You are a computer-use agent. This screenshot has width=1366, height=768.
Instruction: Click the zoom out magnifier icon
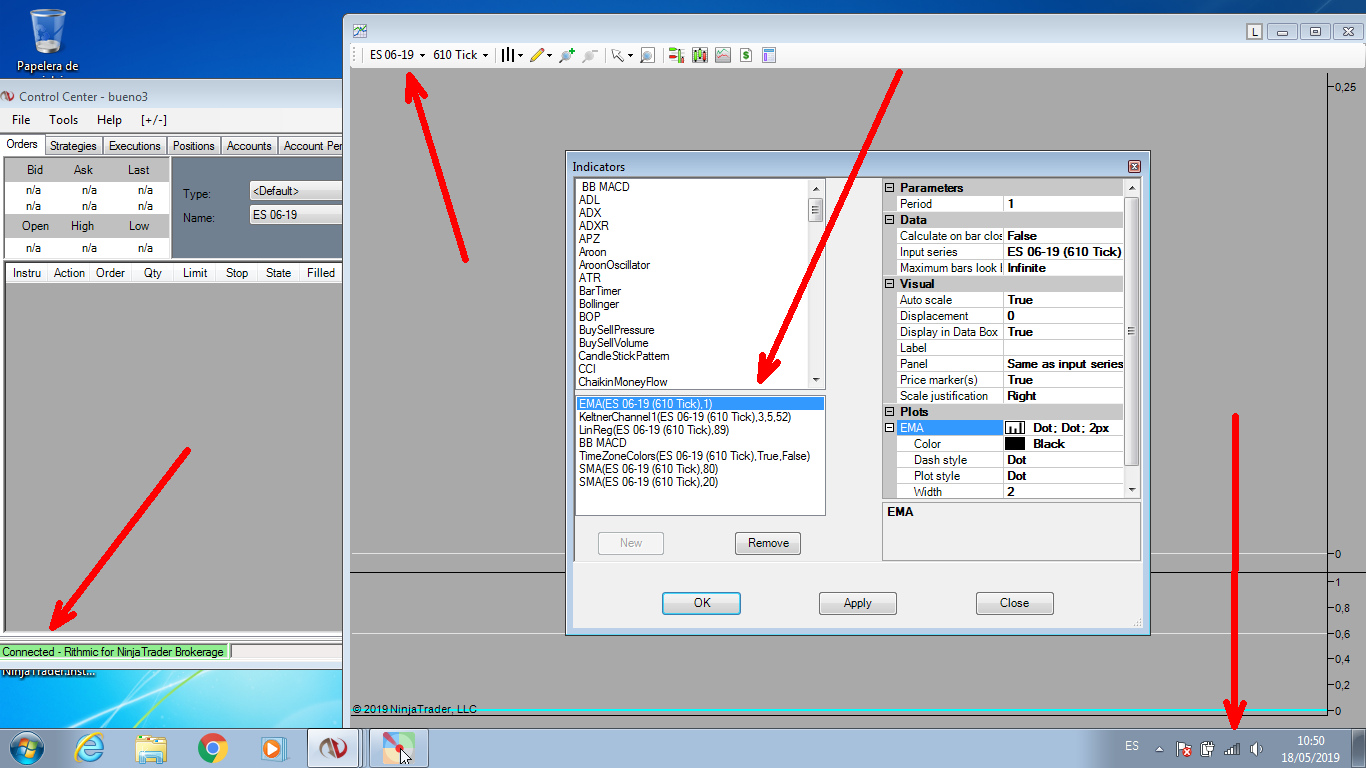pyautogui.click(x=590, y=55)
